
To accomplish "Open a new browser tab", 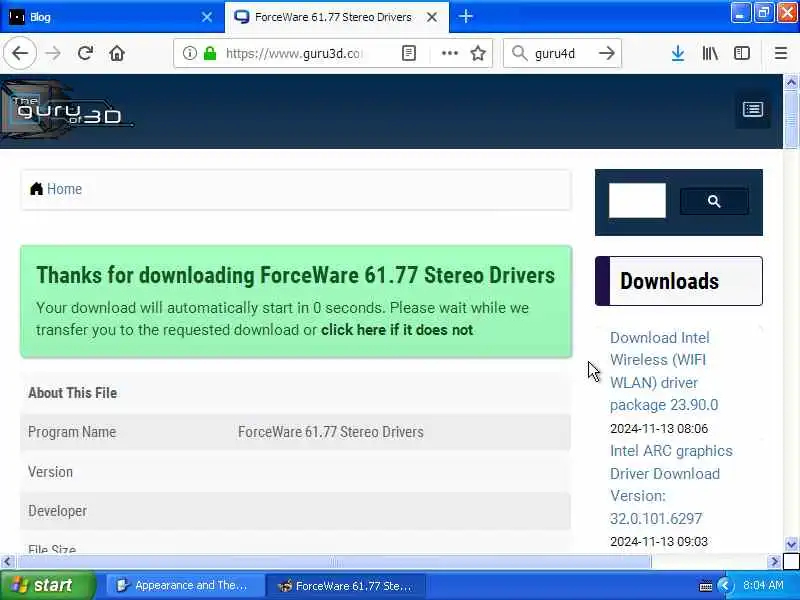I will coord(465,17).
